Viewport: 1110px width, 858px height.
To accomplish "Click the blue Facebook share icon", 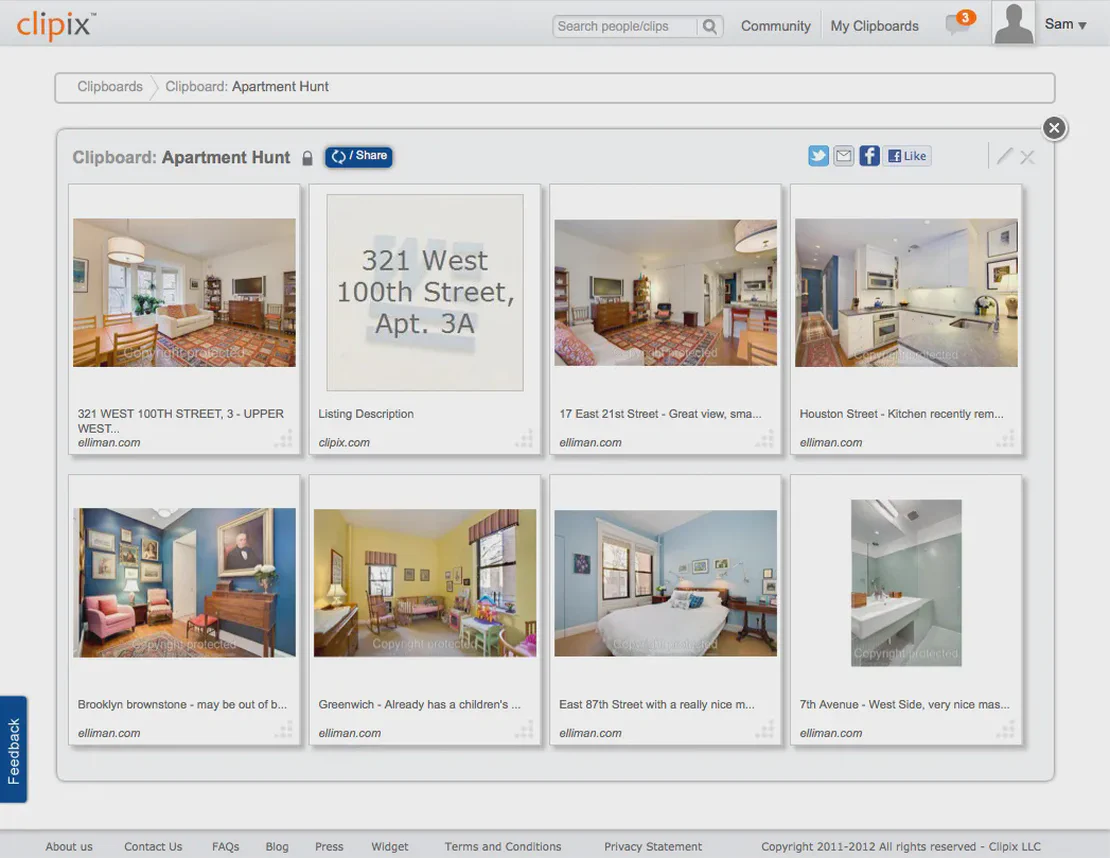I will pos(869,156).
